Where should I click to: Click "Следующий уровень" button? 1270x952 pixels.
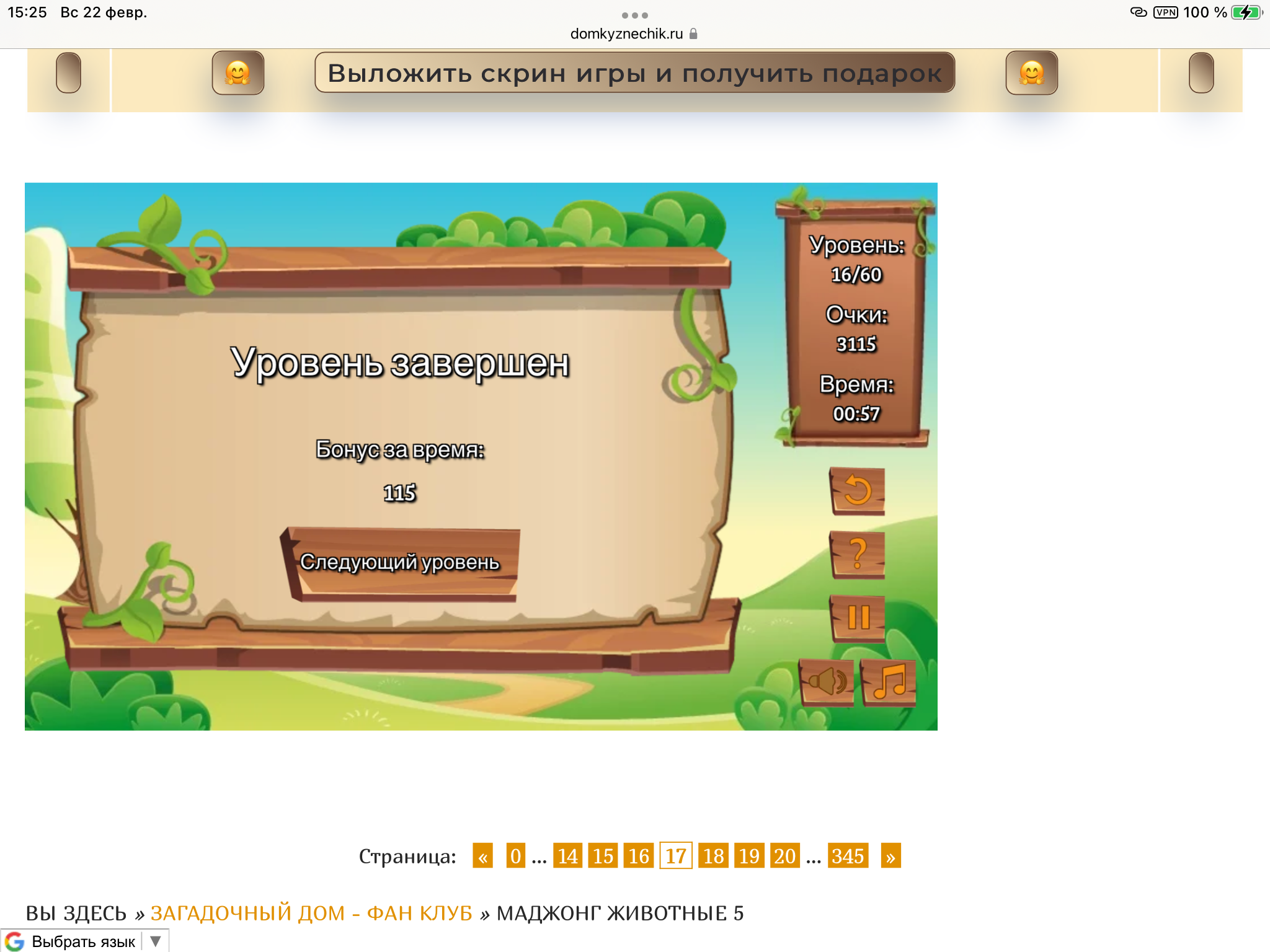(400, 563)
